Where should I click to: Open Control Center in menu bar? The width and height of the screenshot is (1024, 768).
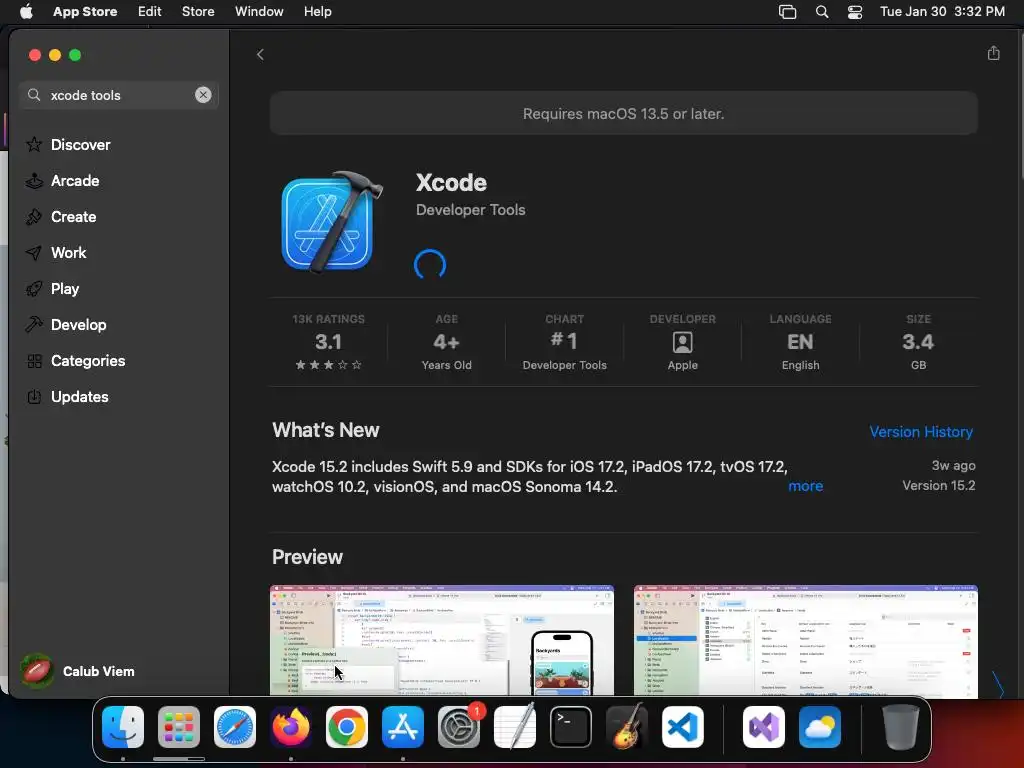[x=855, y=12]
